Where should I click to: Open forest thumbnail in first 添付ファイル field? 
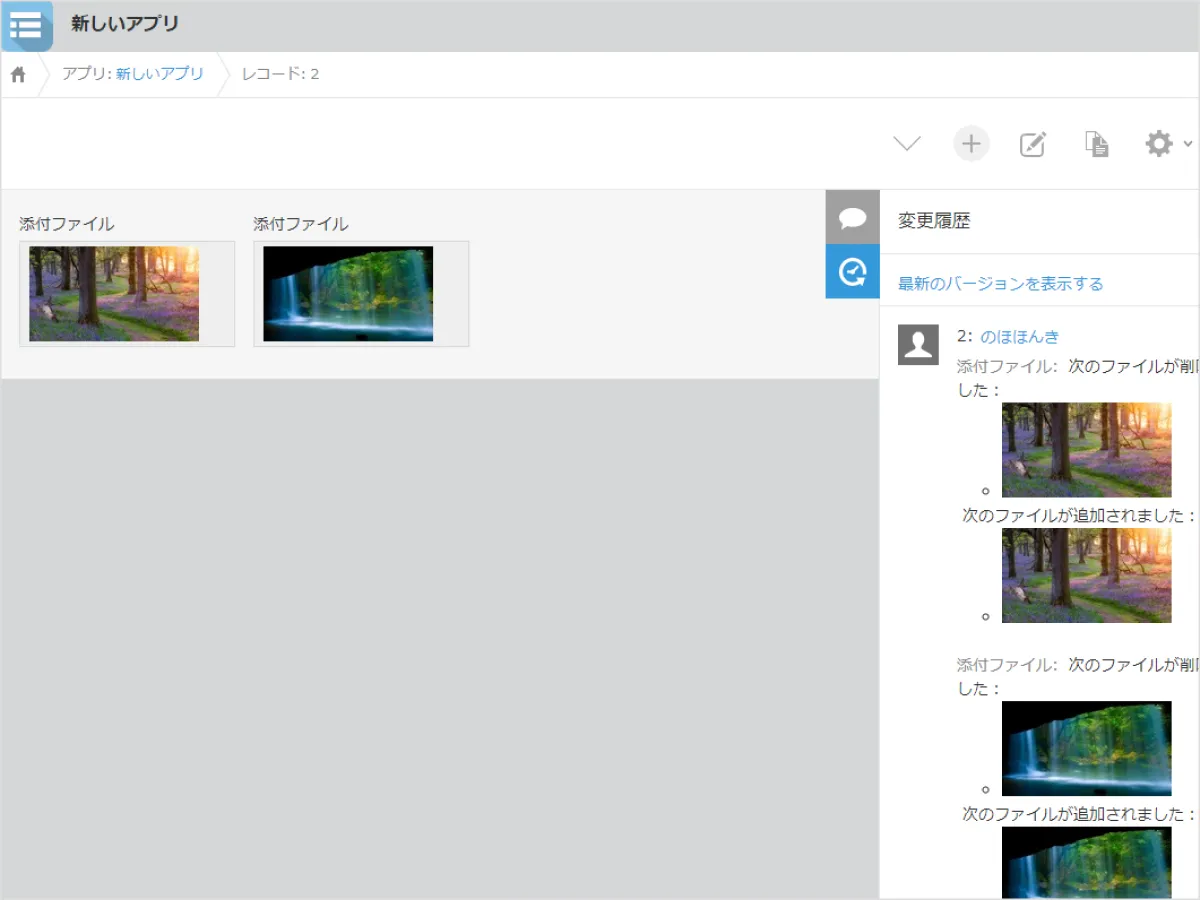click(114, 294)
